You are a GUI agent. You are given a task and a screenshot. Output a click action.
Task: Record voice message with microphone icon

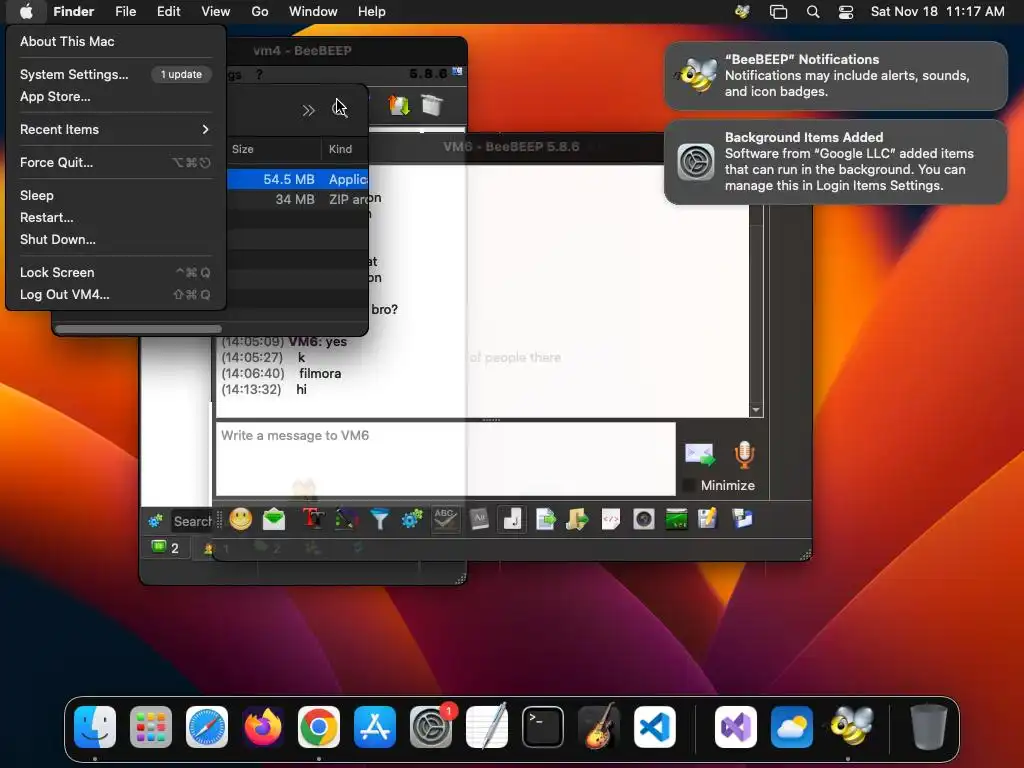[x=744, y=455]
